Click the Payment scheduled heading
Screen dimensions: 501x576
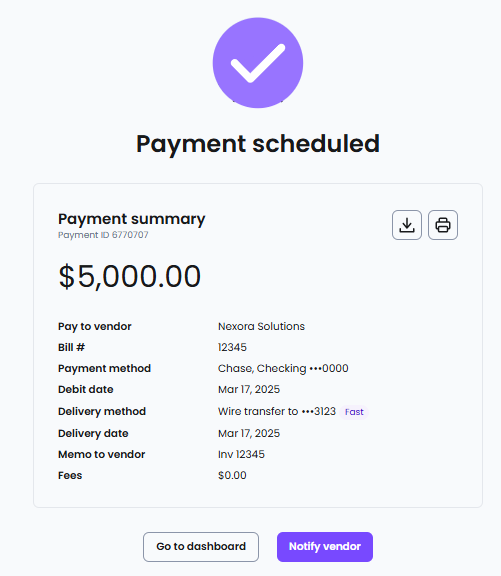[258, 144]
